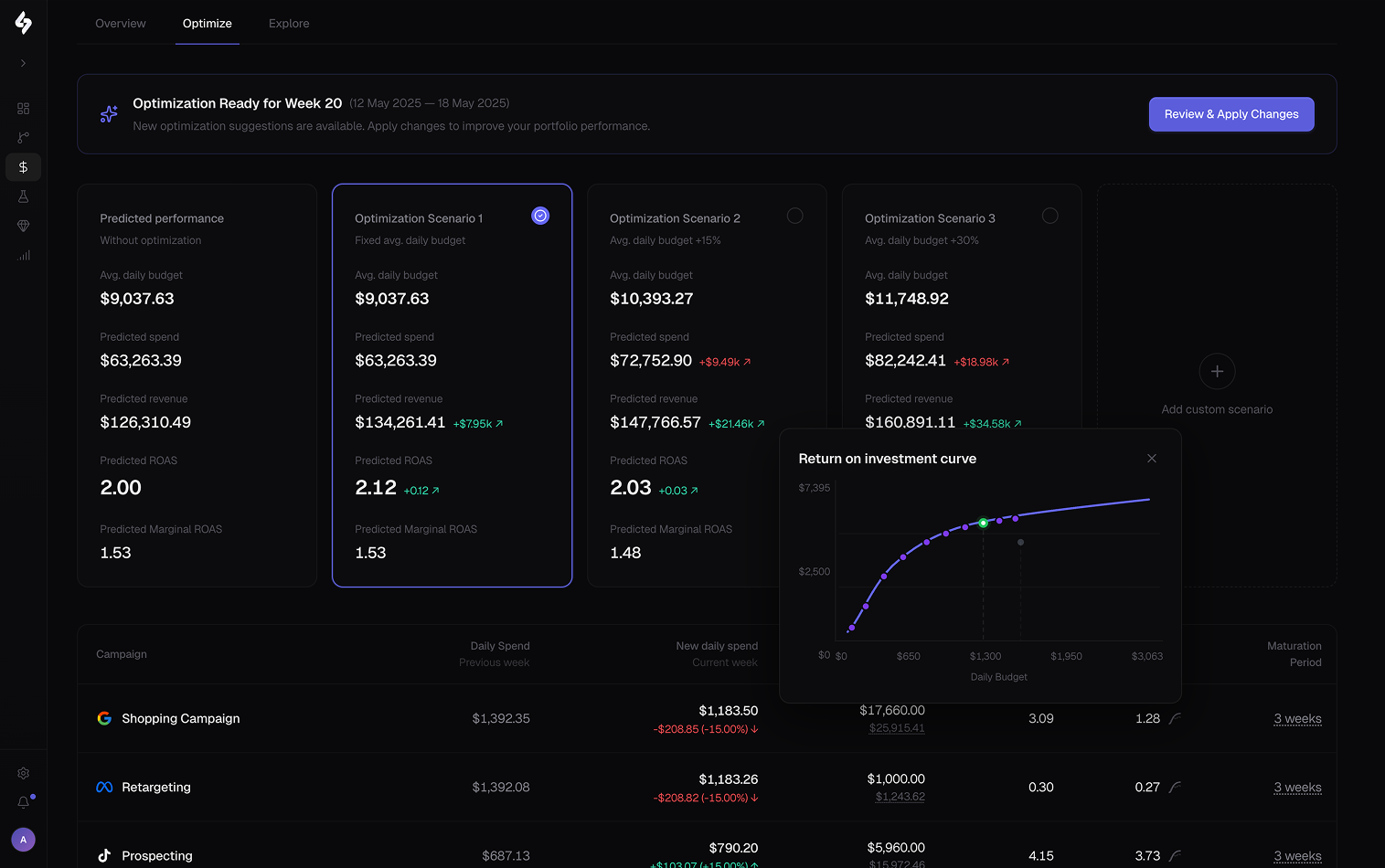
Task: Open the branch flow icon in sidebar
Action: pyautogui.click(x=24, y=138)
